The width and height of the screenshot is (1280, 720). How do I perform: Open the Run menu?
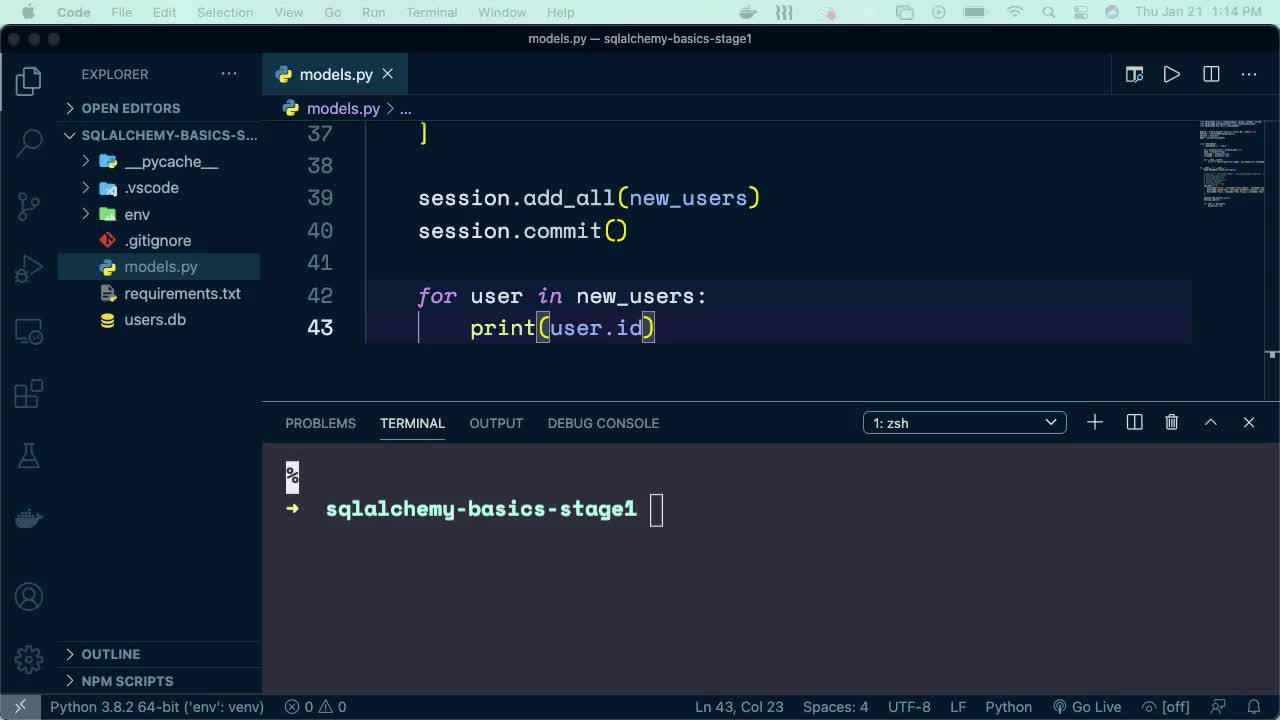click(x=374, y=12)
